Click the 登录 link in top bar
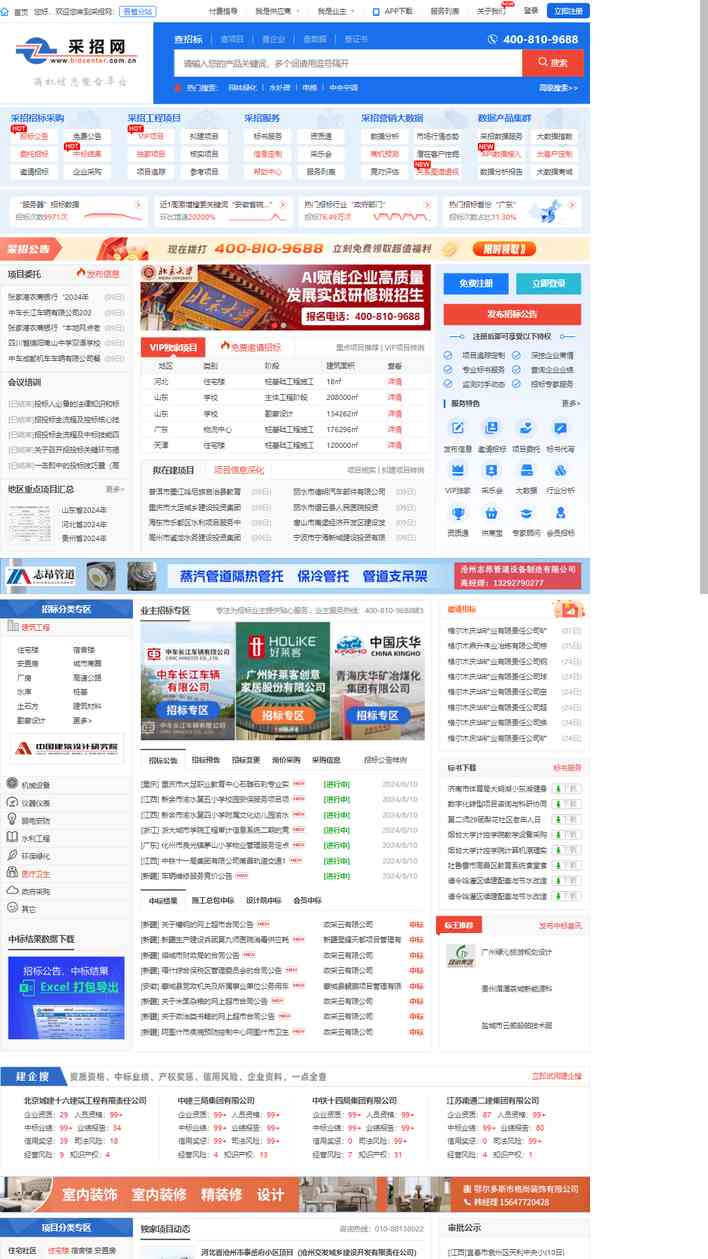Screen dimensions: 708x1259 coord(530,11)
